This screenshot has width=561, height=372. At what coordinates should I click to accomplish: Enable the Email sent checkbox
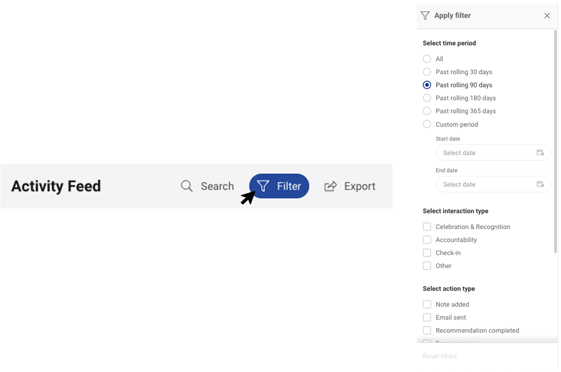click(x=427, y=317)
